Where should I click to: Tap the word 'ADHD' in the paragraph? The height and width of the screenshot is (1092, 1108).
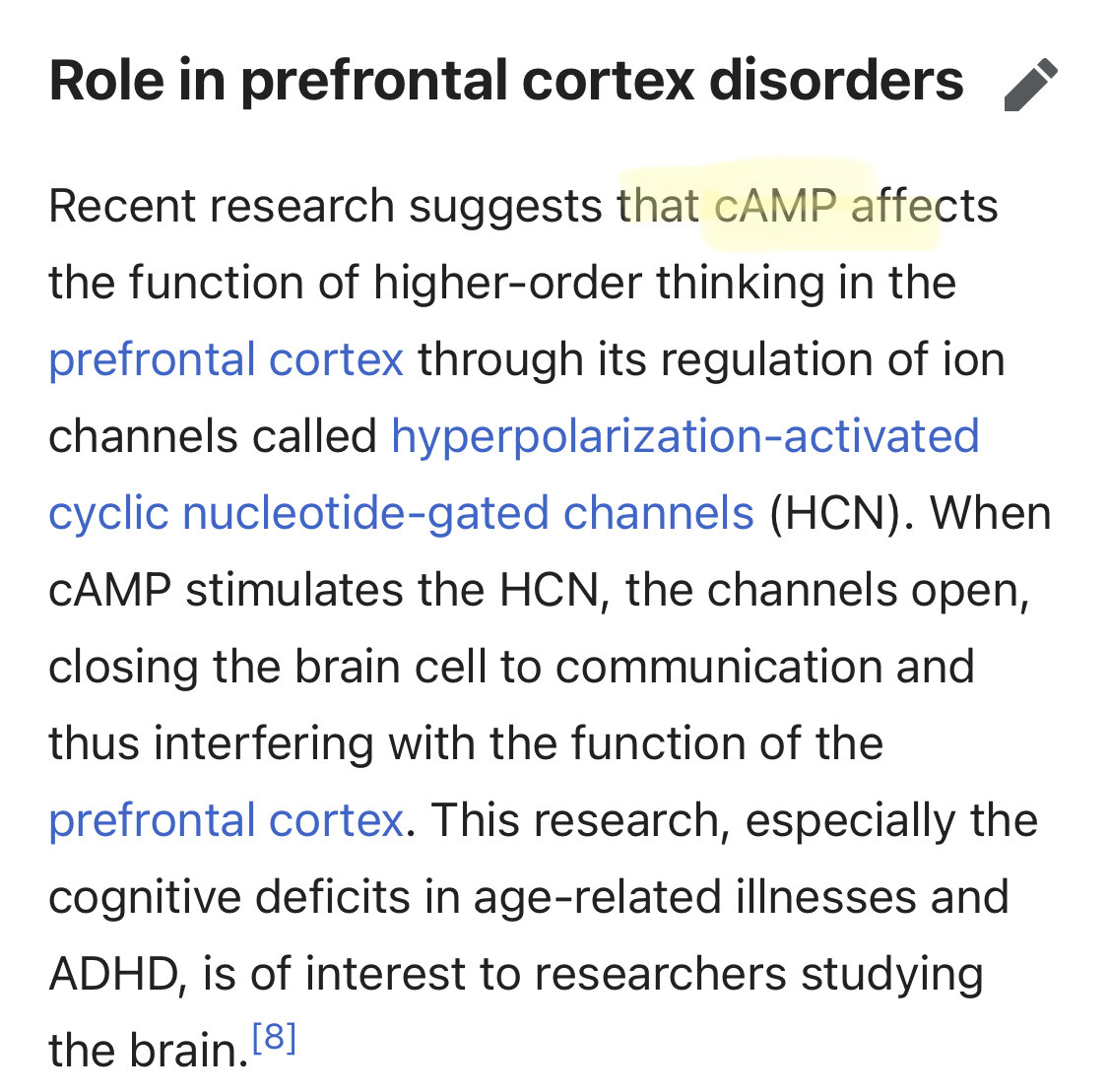113,974
